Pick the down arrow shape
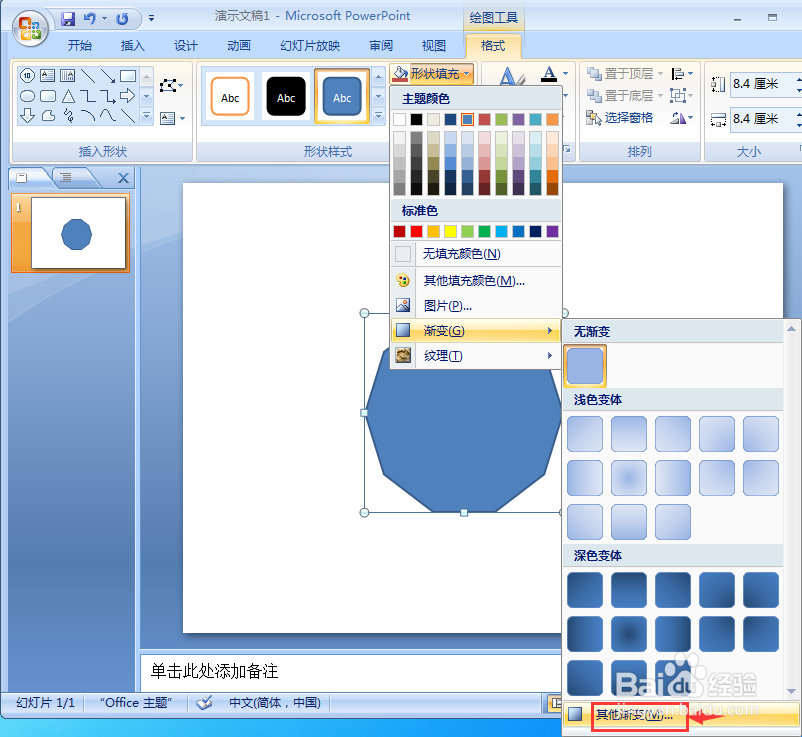The image size is (802, 737). coord(27,116)
